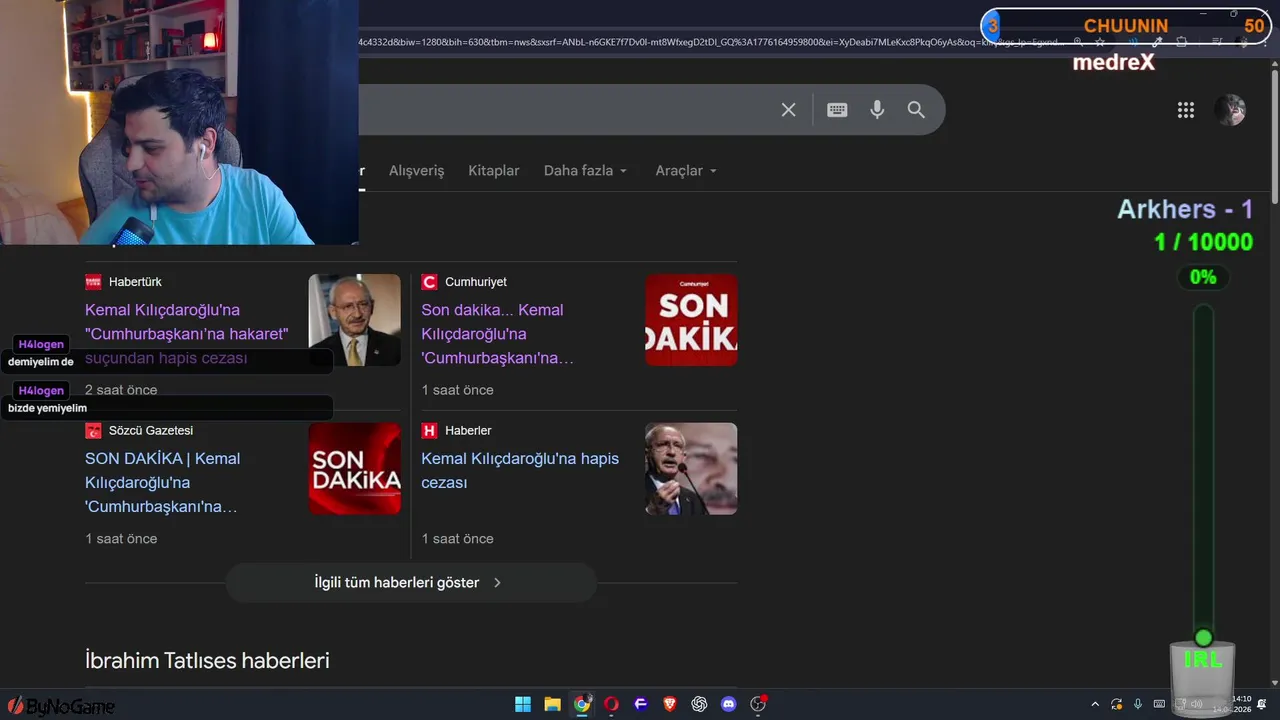
Task: Click the Sözcü Gazetesi source favicon
Action: pyautogui.click(x=93, y=430)
